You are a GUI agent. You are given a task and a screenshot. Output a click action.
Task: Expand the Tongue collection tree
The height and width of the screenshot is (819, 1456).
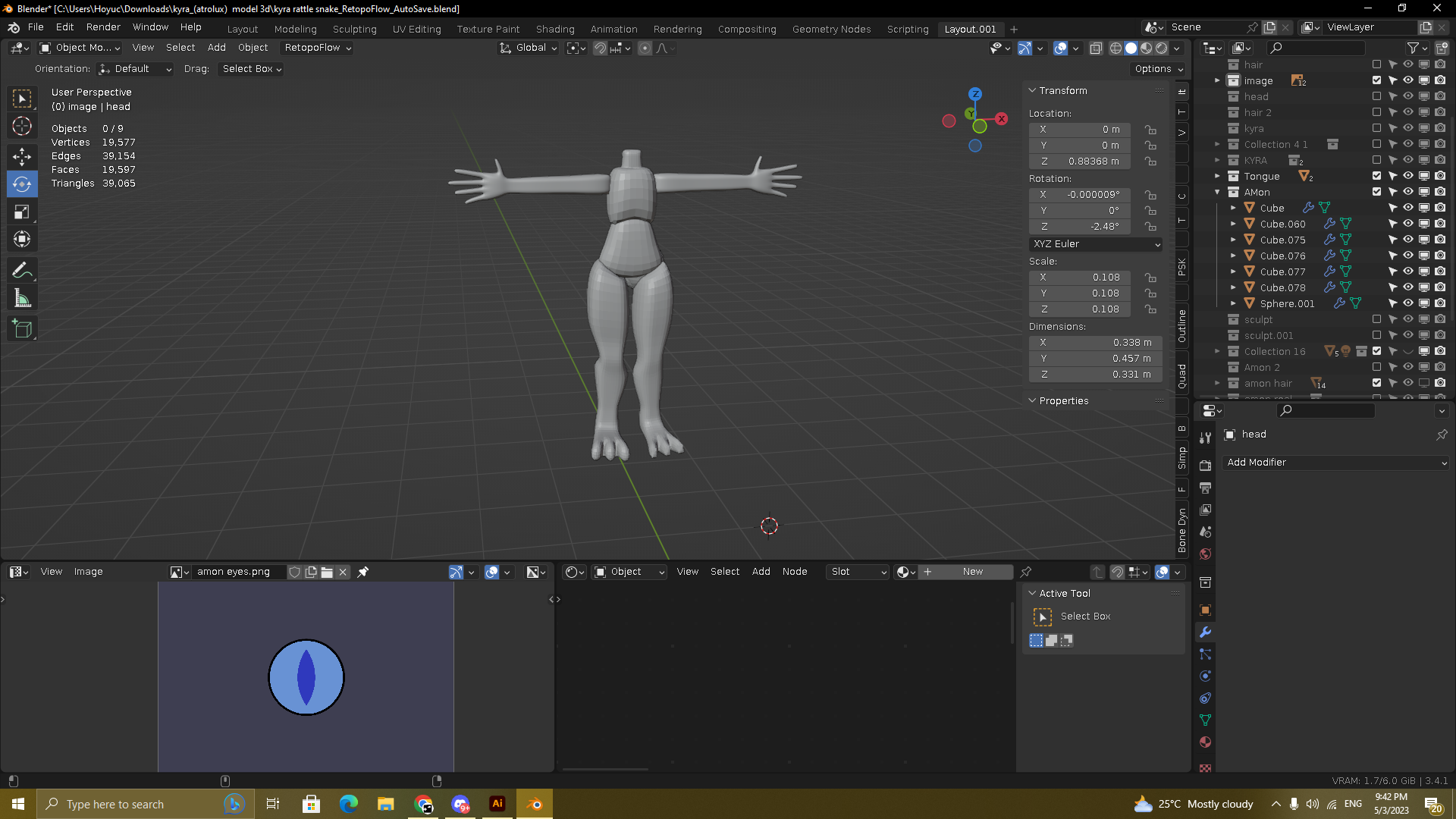pyautogui.click(x=1218, y=176)
